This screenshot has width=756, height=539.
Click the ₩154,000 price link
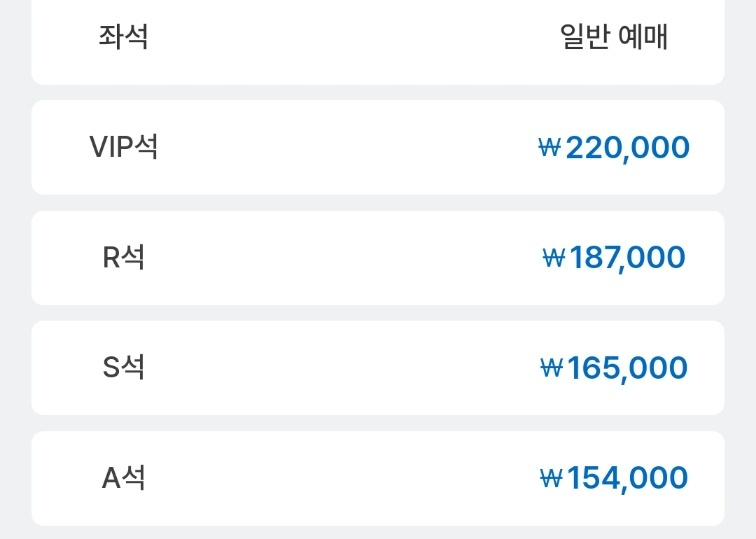[x=614, y=478]
